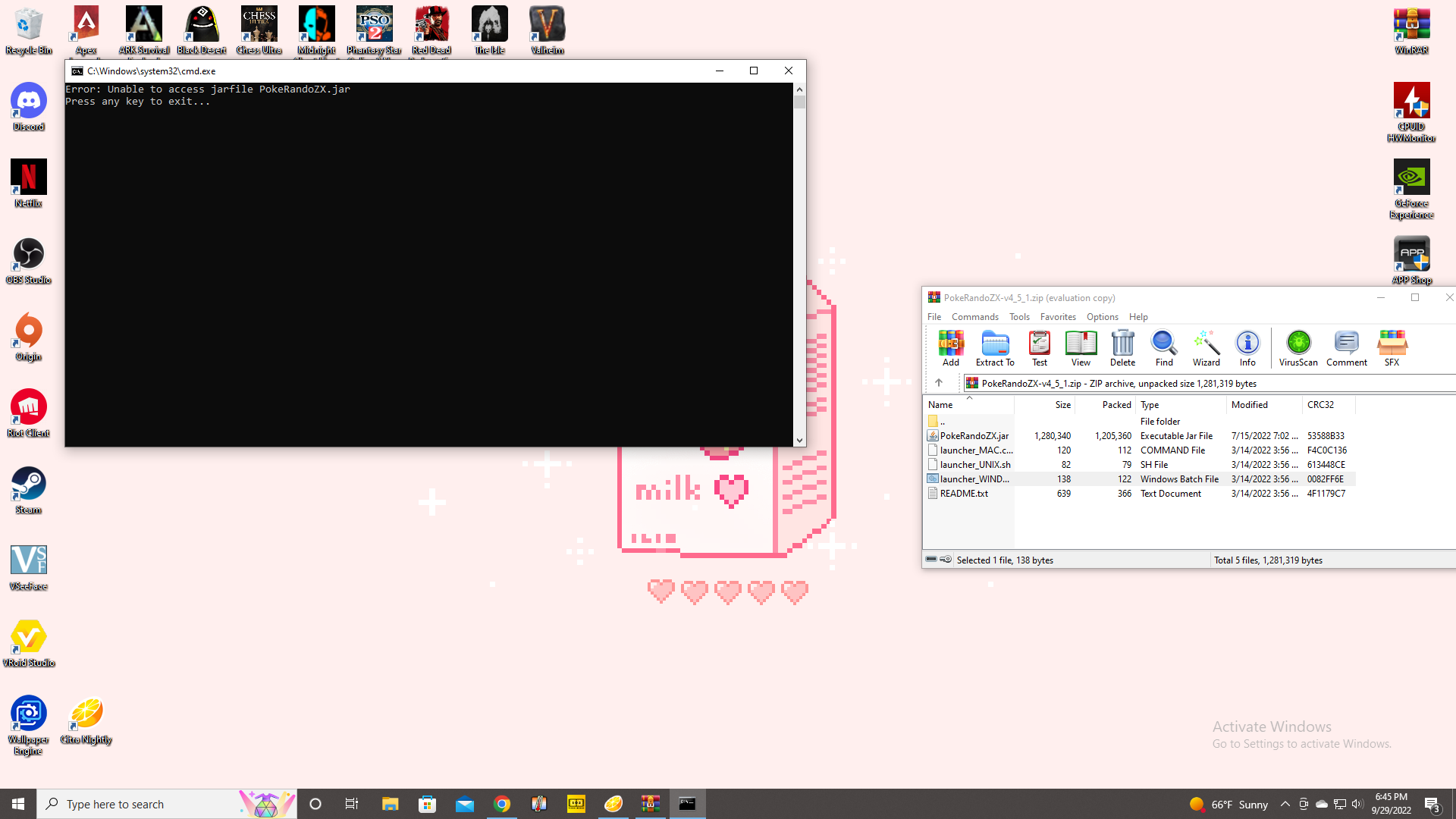The height and width of the screenshot is (819, 1456).
Task: Select the Citra Nightly desktop icon
Action: (x=86, y=721)
